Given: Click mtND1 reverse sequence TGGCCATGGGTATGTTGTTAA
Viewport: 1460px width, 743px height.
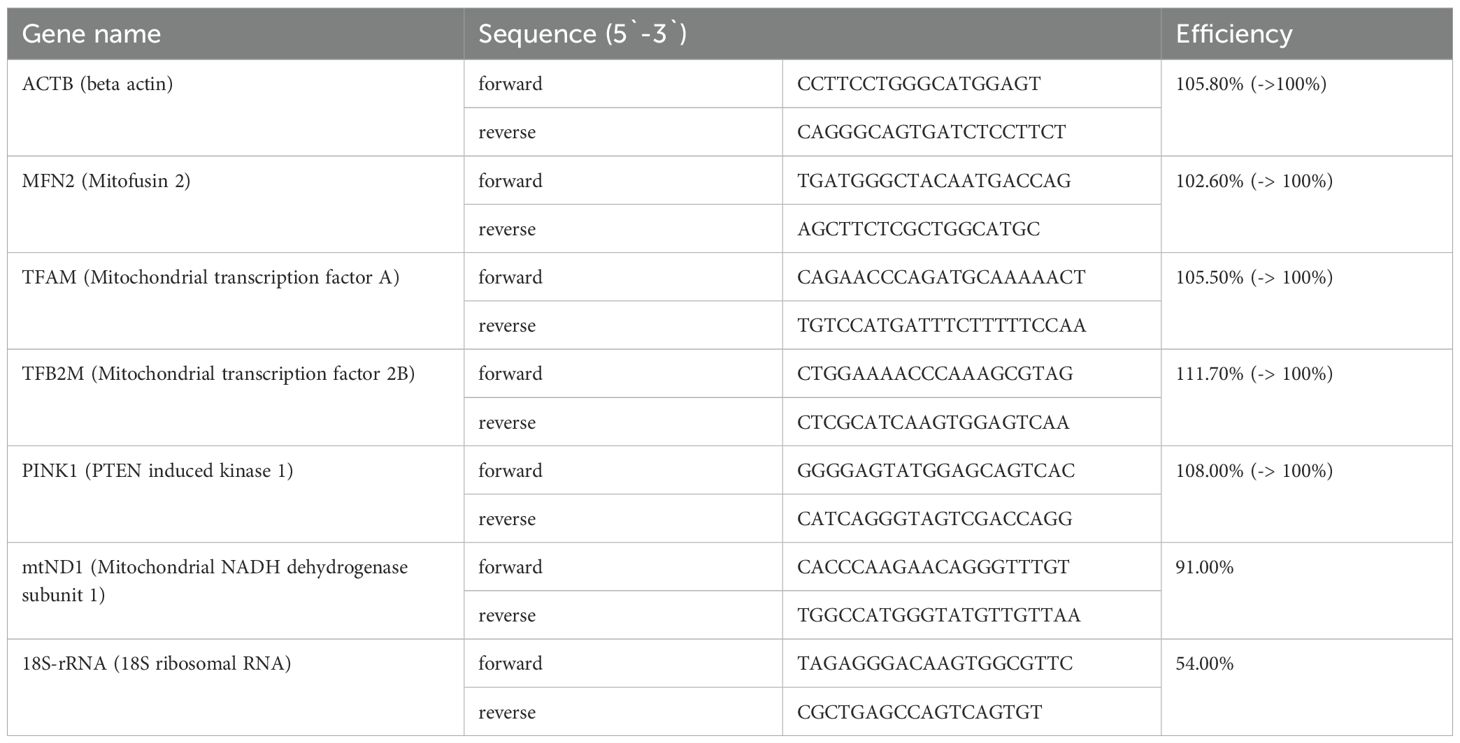Looking at the screenshot, I should 939,615.
